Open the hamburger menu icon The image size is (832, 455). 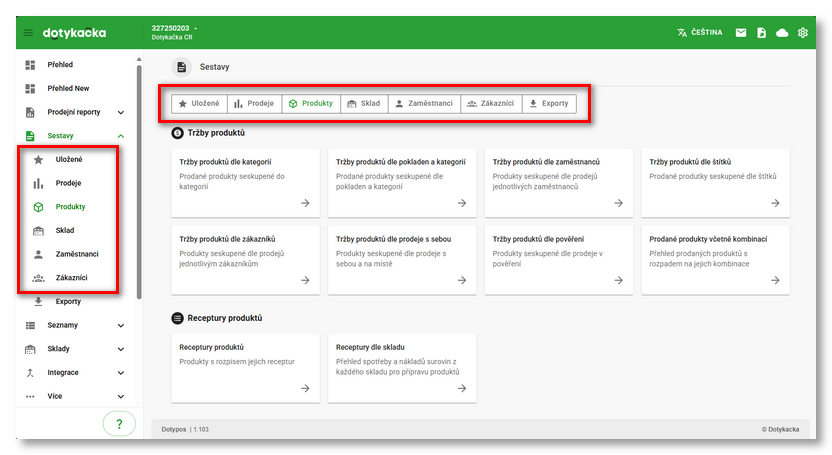[28, 33]
